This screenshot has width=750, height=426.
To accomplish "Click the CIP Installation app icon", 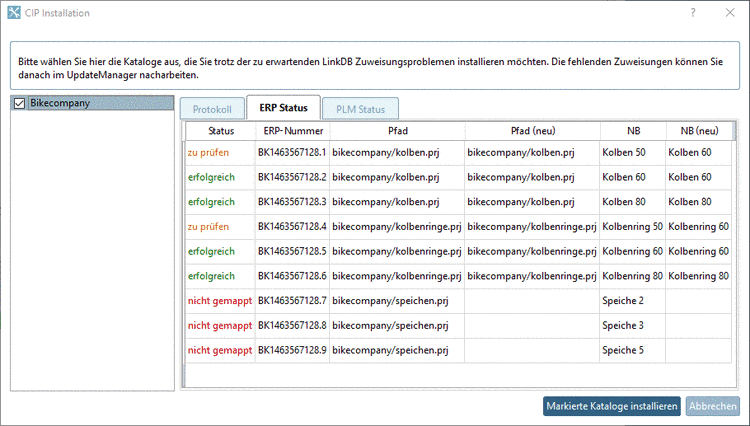I will click(x=14, y=12).
